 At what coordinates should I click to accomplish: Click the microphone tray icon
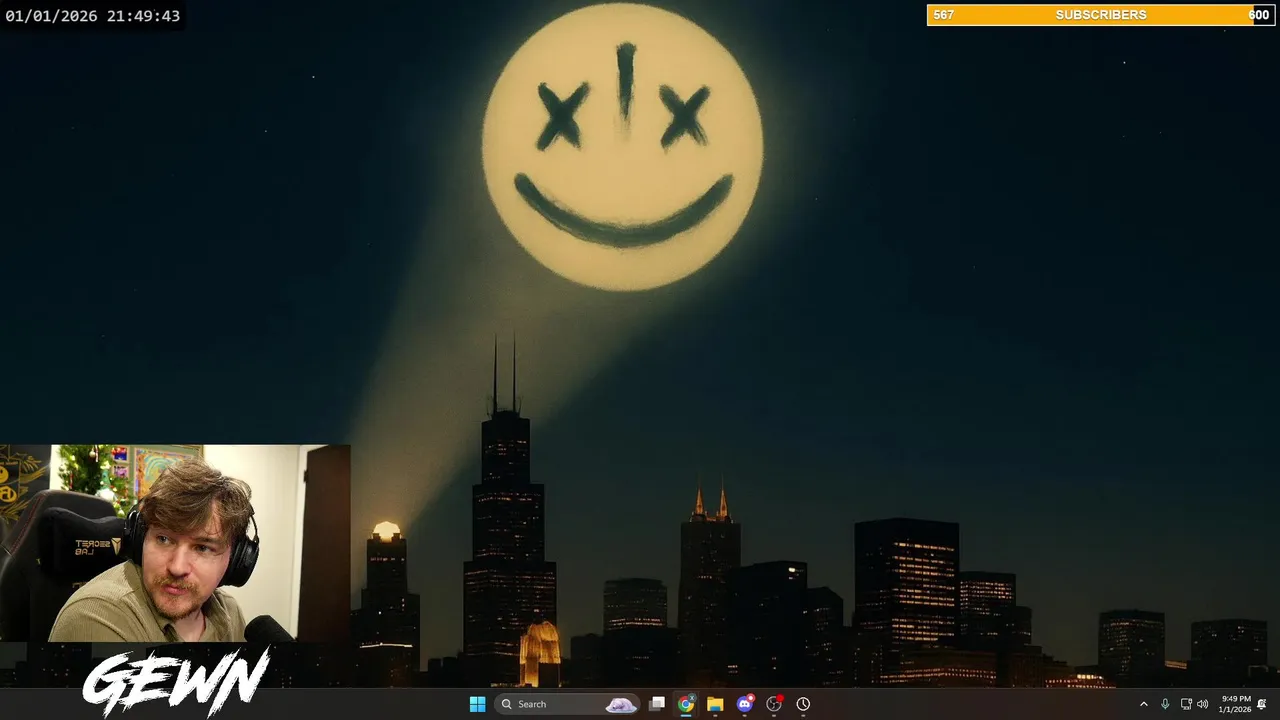pyautogui.click(x=1165, y=704)
